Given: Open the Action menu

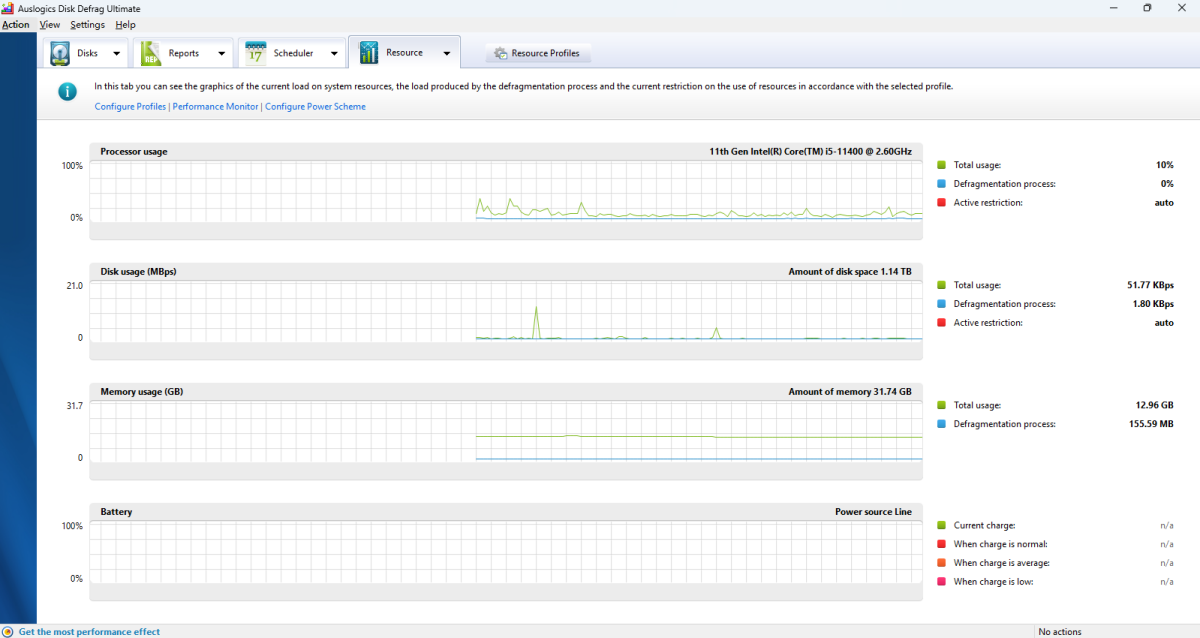Looking at the screenshot, I should coord(16,24).
